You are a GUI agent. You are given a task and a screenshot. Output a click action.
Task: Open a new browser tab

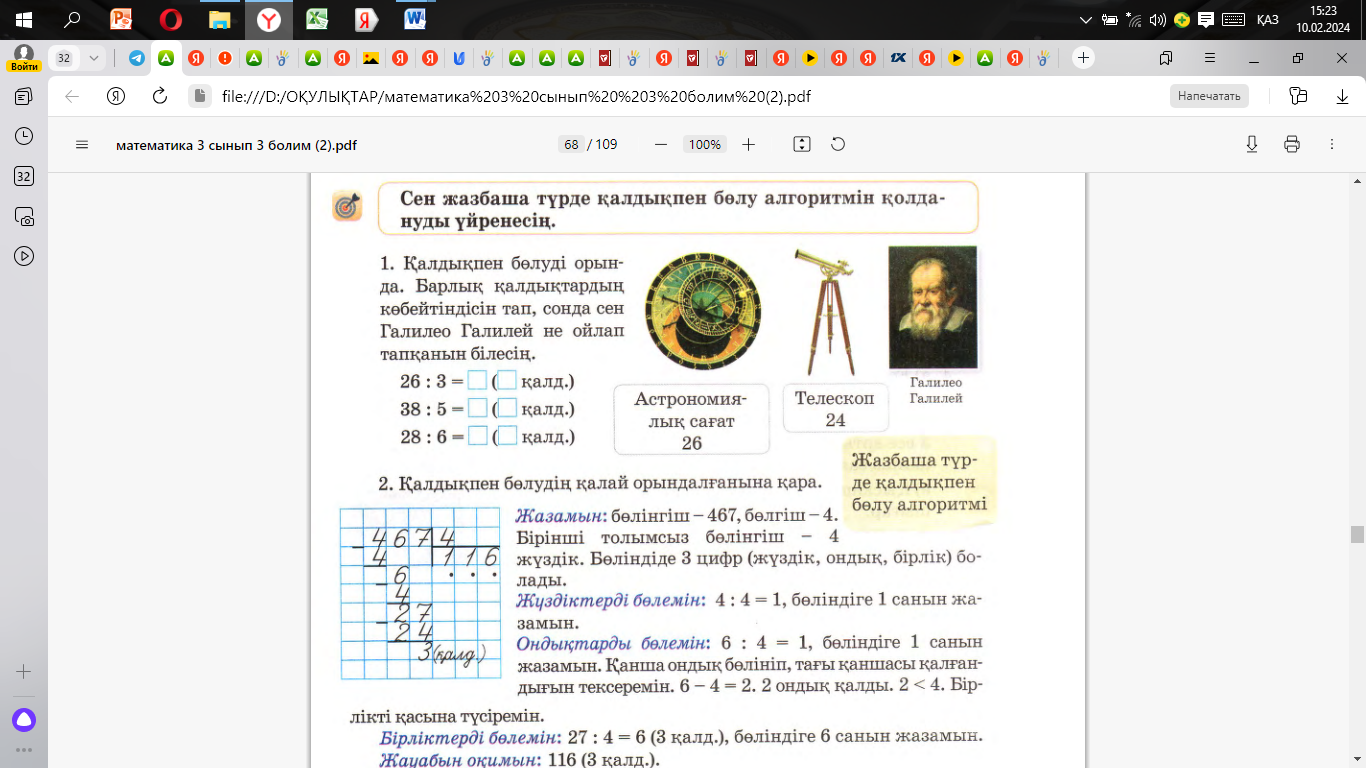[1083, 58]
